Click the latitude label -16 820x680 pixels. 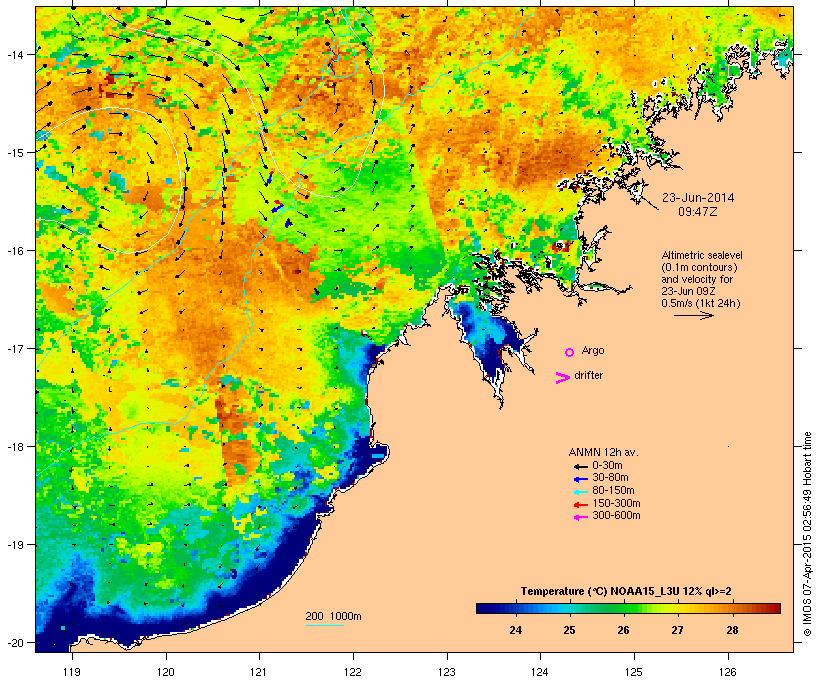(x=16, y=251)
